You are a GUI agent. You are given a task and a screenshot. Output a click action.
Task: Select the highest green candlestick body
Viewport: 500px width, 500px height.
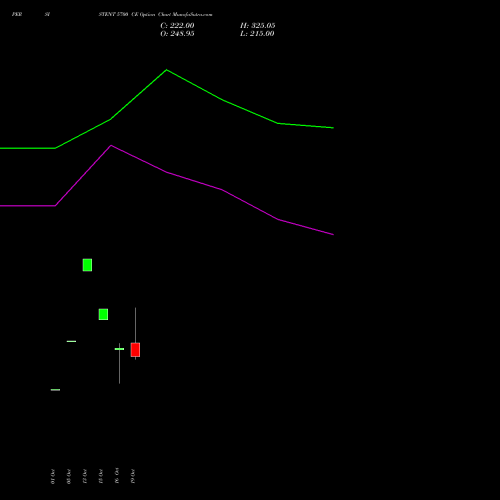[87, 265]
